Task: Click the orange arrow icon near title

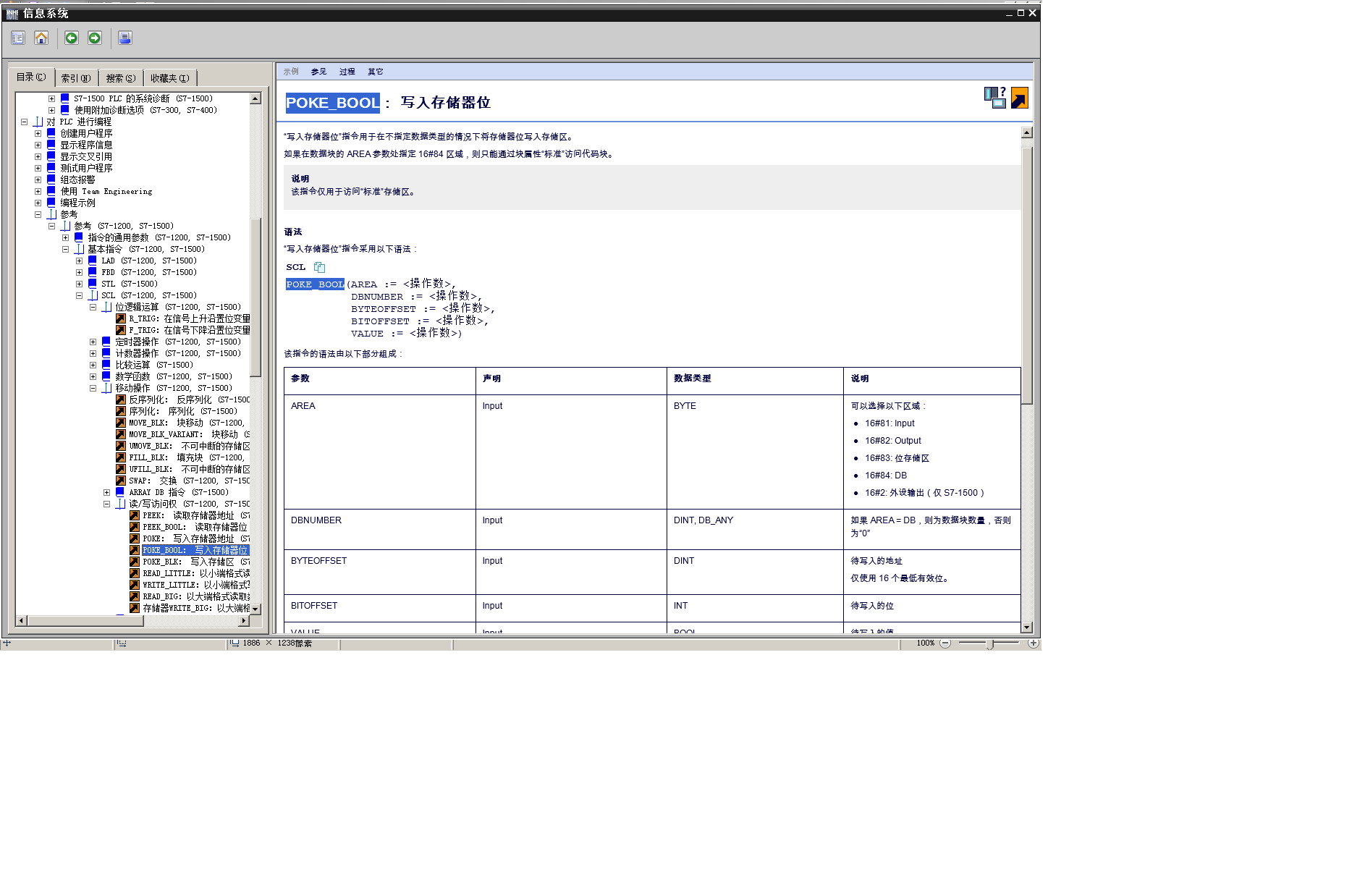Action: (1019, 98)
